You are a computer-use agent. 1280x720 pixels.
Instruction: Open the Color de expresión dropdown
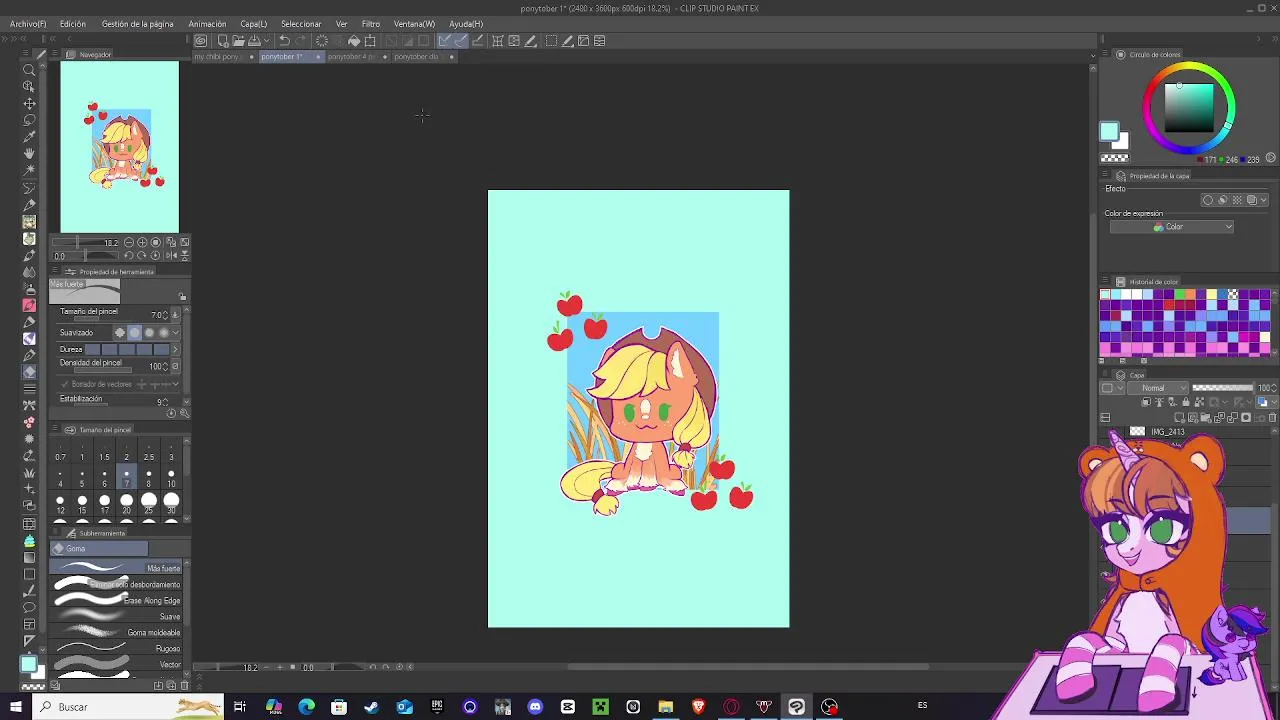click(1171, 227)
